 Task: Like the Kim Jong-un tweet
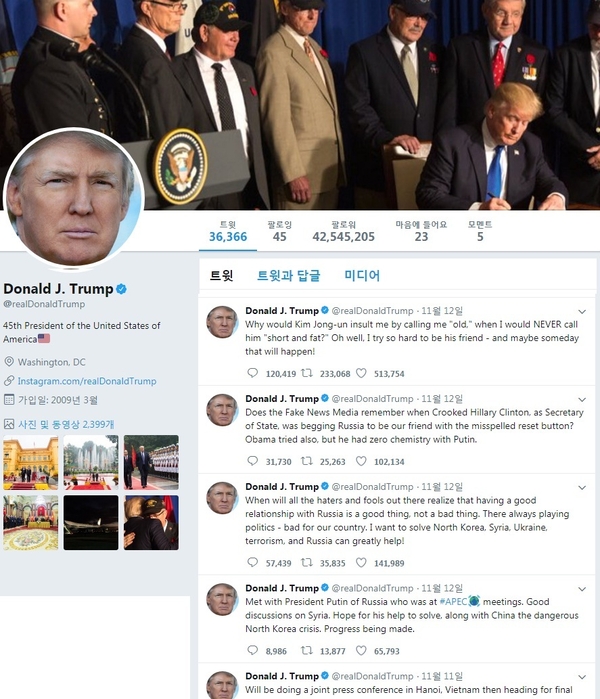click(x=361, y=373)
